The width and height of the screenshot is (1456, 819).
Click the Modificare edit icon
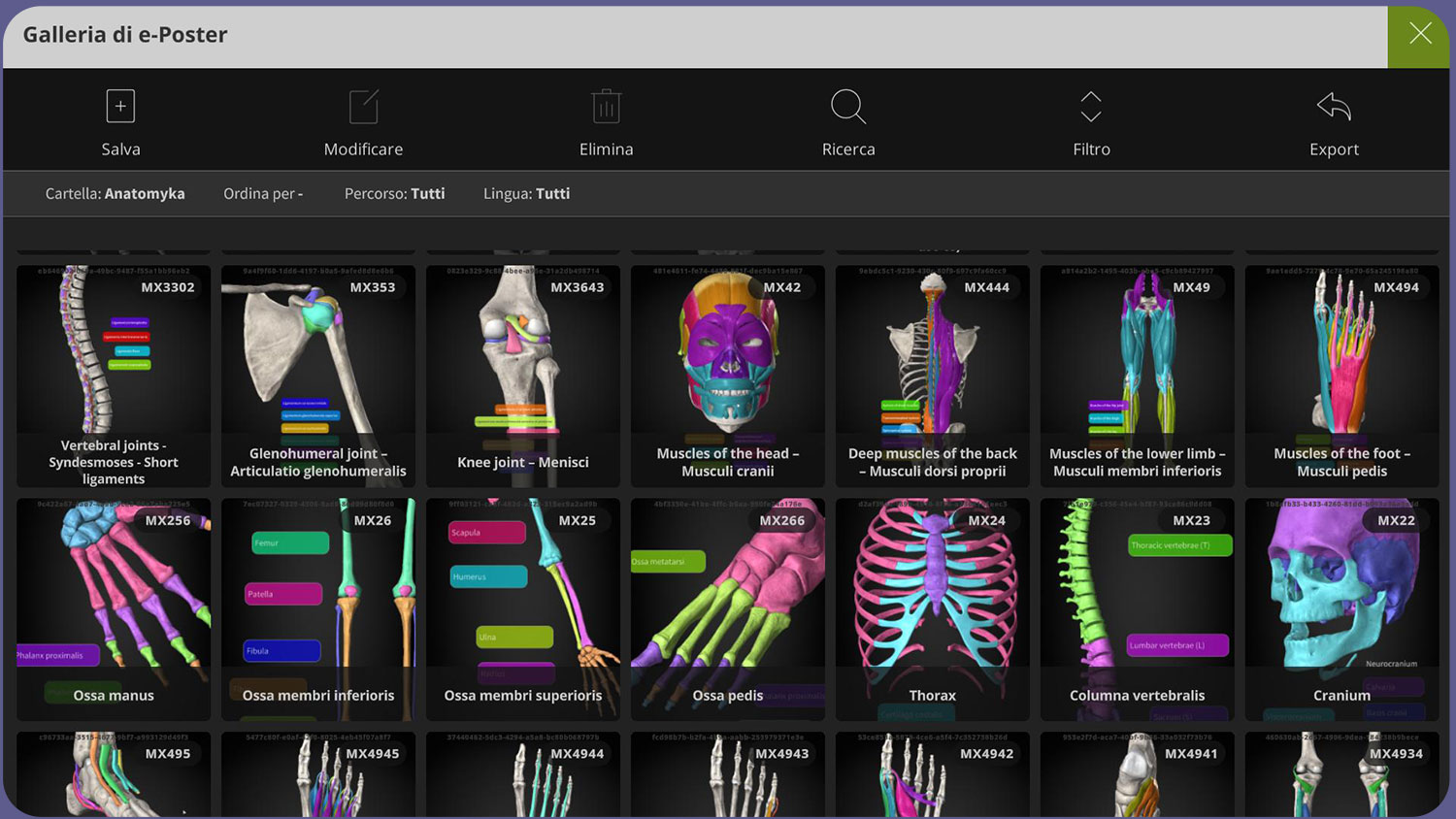(x=364, y=106)
